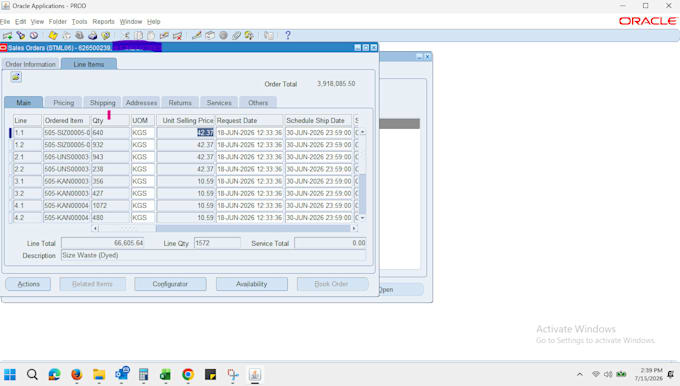The height and width of the screenshot is (386, 680).
Task: Switch to the Services sub-tab
Action: [219, 103]
